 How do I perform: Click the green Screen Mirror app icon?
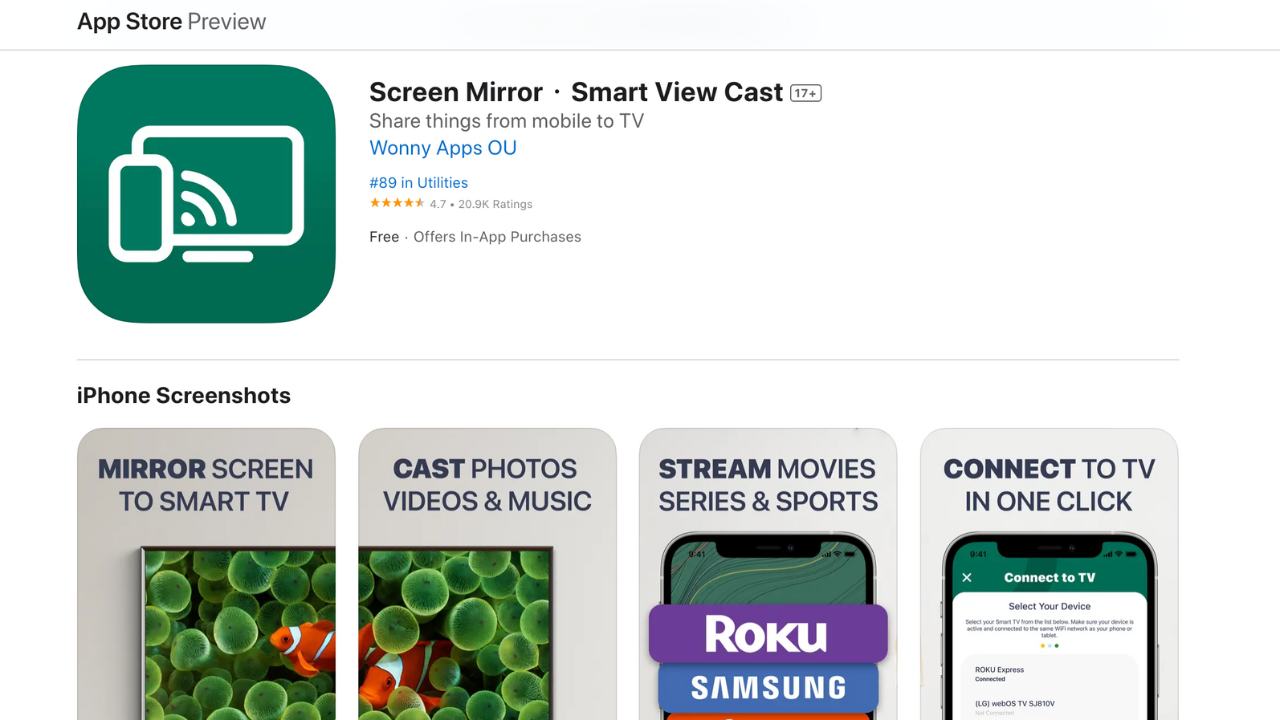(206, 194)
